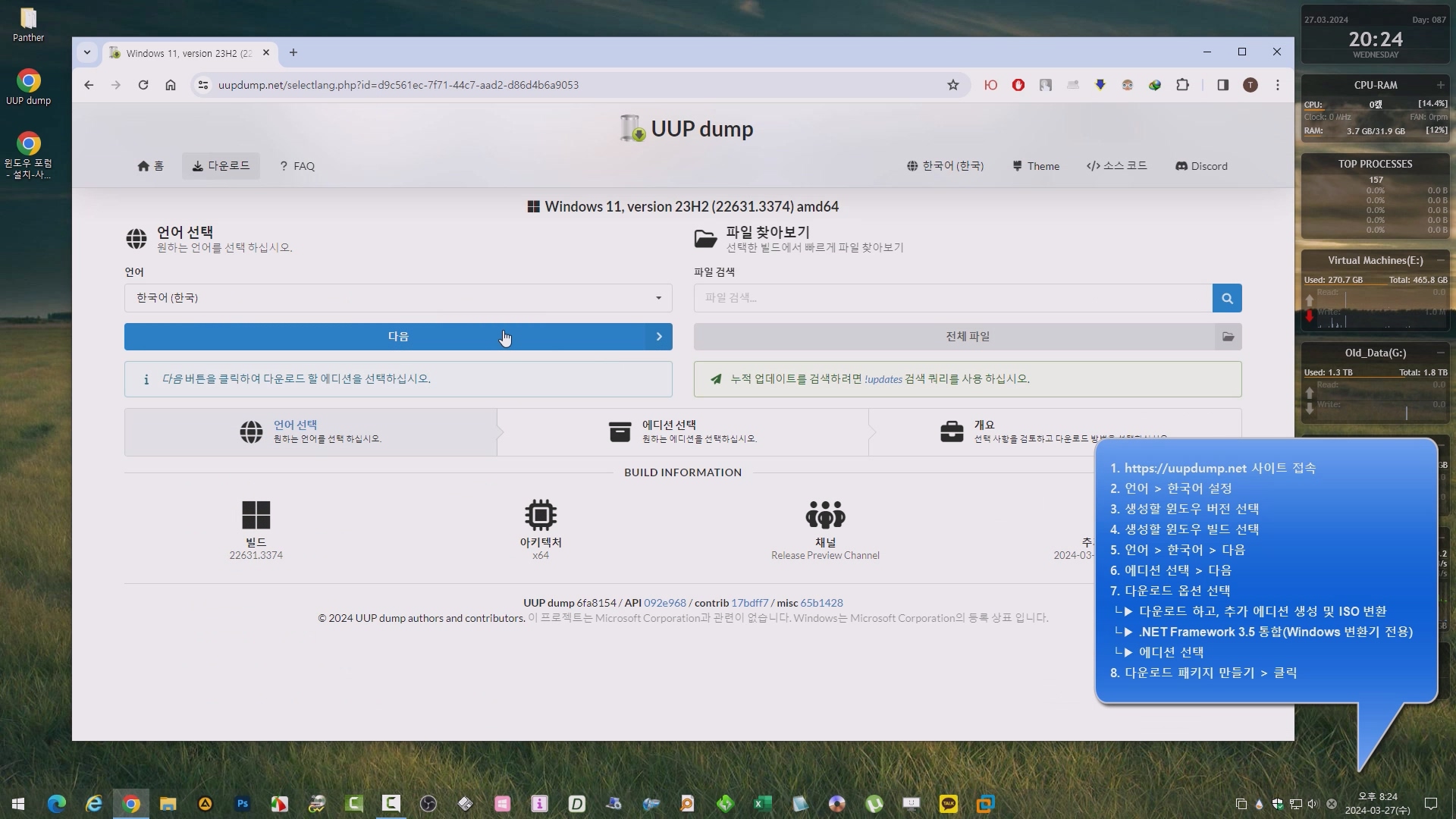Screen dimensions: 1456x819
Task: Expand the 언어 language dropdown
Action: click(x=398, y=298)
